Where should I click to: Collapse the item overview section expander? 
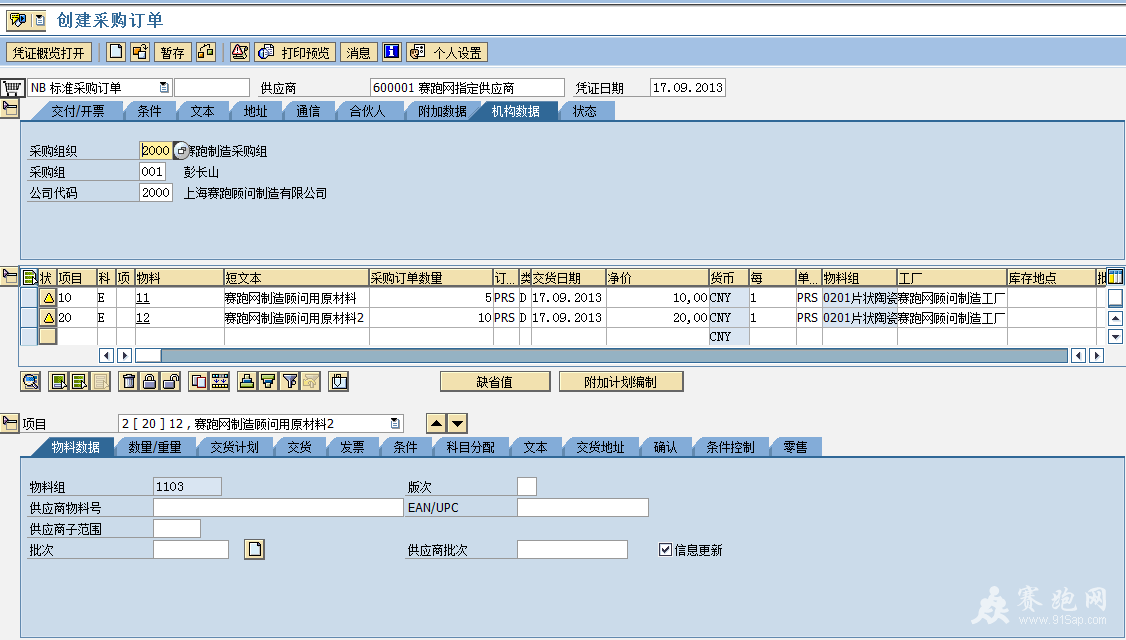coord(10,276)
